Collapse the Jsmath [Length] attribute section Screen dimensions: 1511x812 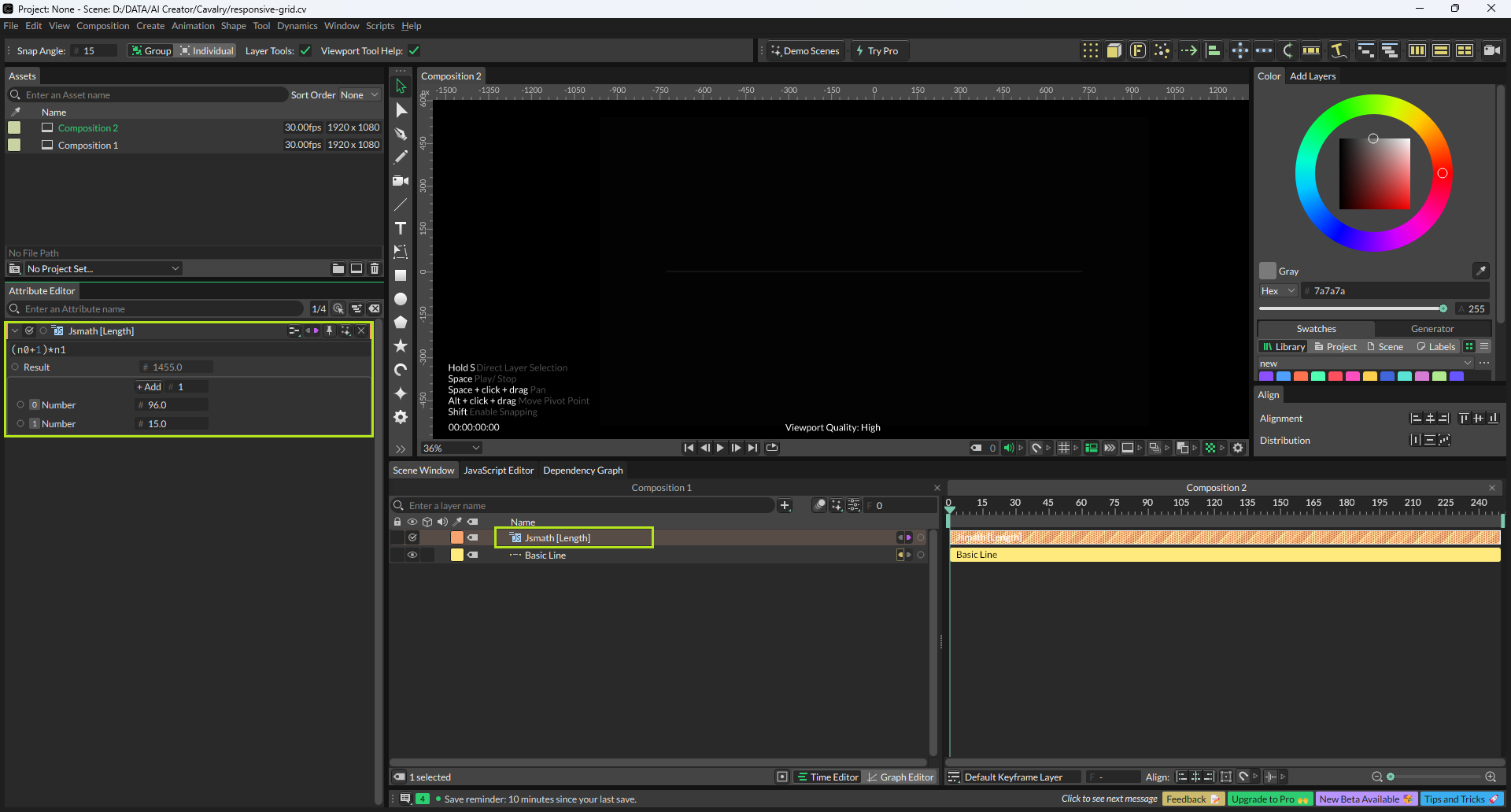[15, 331]
